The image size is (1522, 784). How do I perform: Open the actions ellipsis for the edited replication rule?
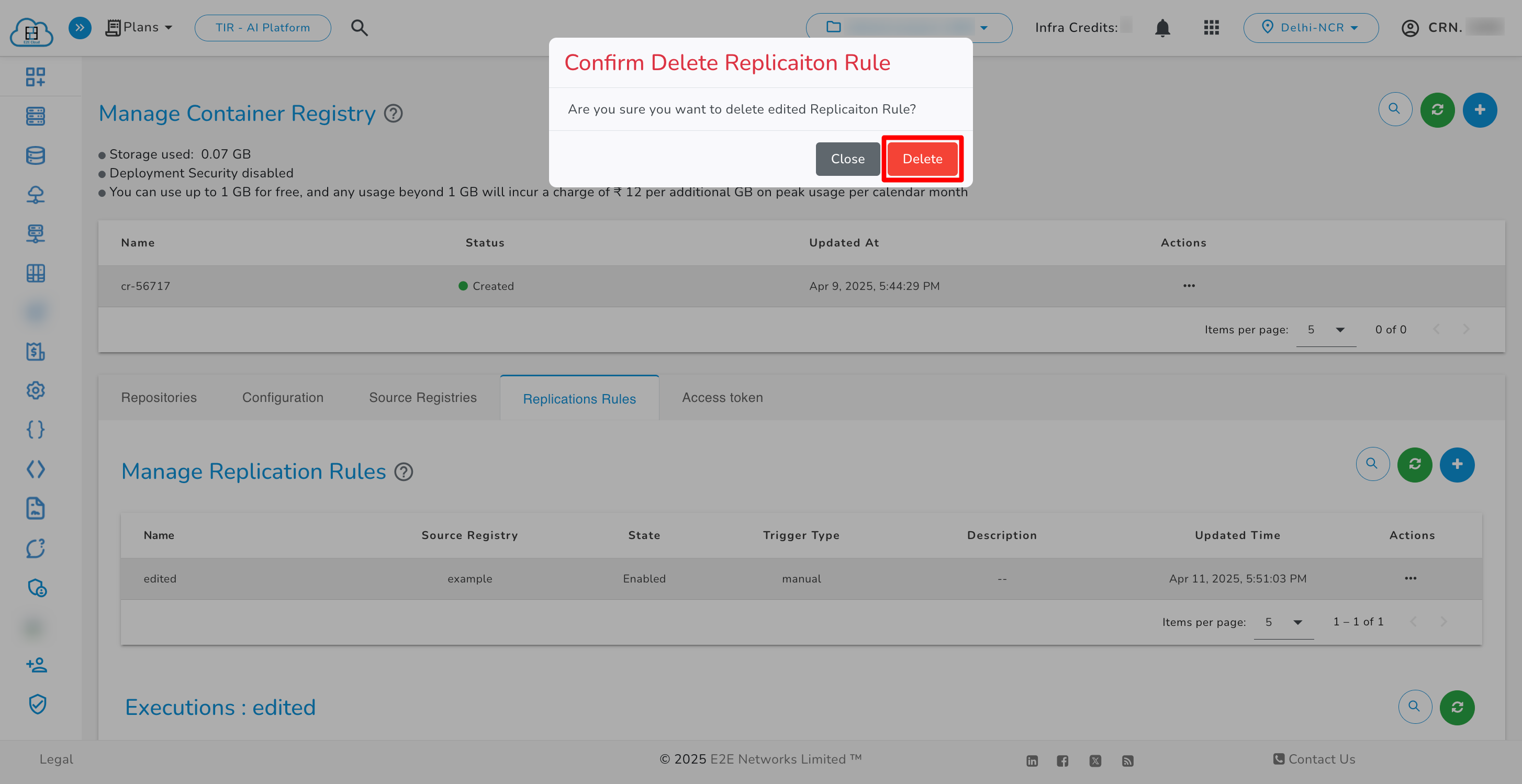pyautogui.click(x=1411, y=578)
